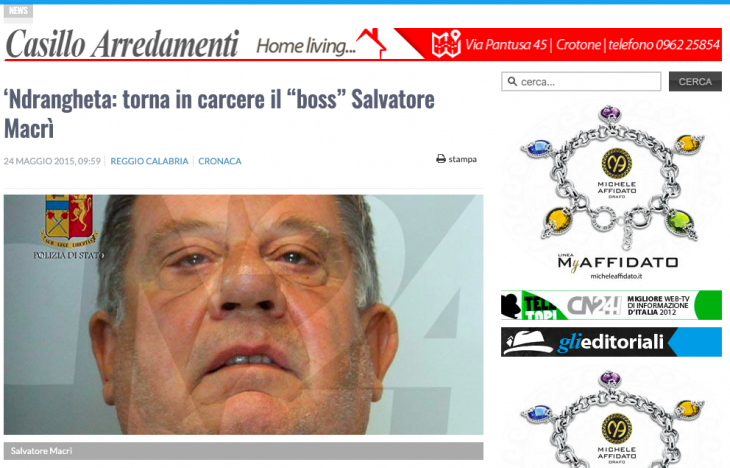The image size is (730, 468).
Task: Click the gli editoriali banner
Action: pyautogui.click(x=611, y=342)
